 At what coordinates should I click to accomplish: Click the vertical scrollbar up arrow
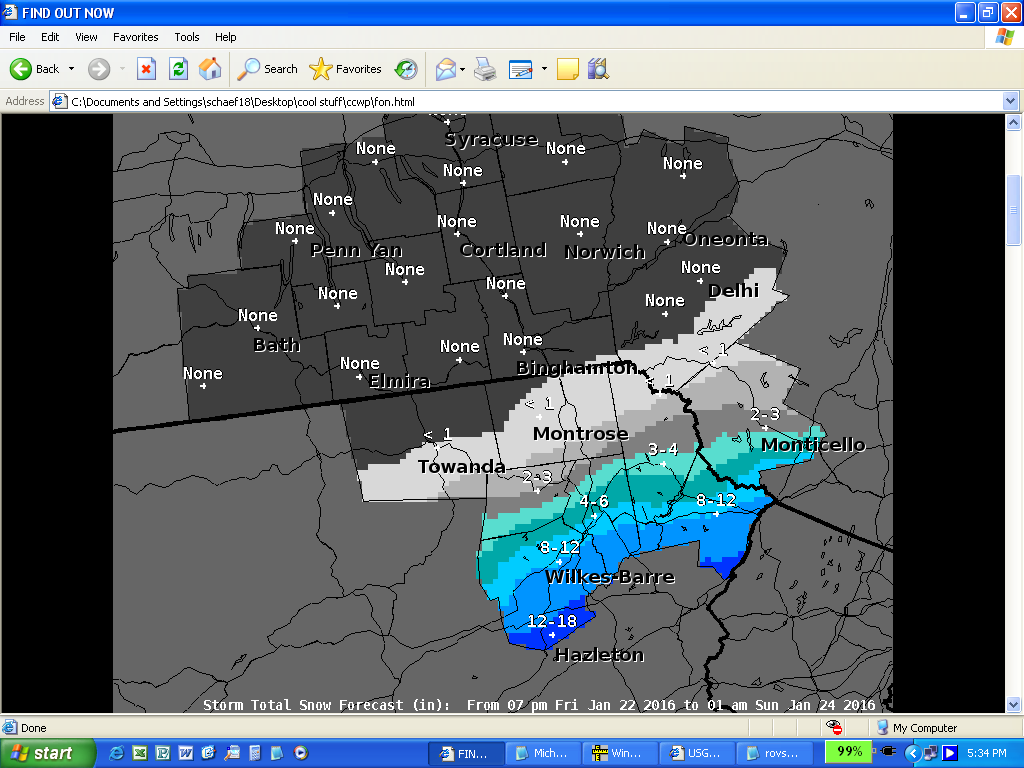[1013, 122]
